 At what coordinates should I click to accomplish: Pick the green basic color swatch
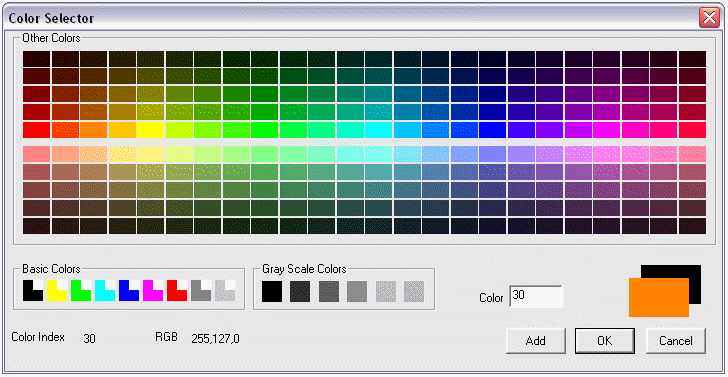click(81, 290)
